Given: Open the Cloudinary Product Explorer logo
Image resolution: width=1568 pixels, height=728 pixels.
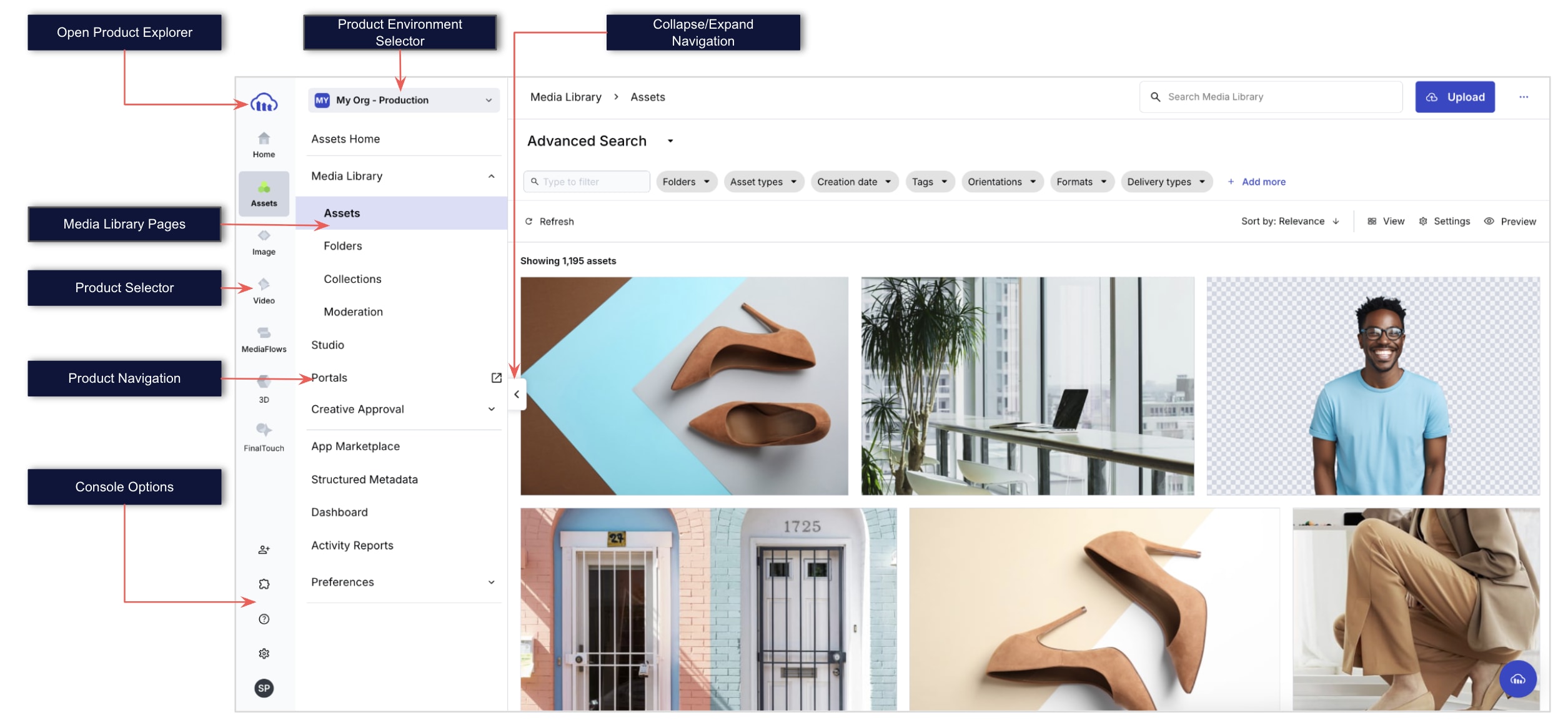Looking at the screenshot, I should (x=264, y=102).
